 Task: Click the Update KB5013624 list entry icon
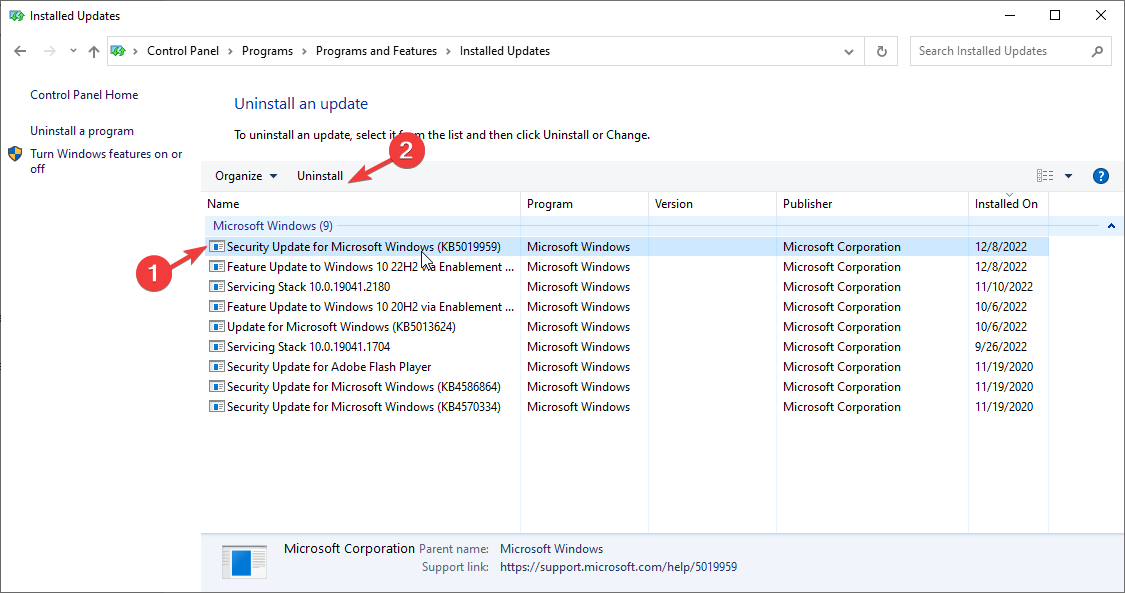pyautogui.click(x=216, y=326)
